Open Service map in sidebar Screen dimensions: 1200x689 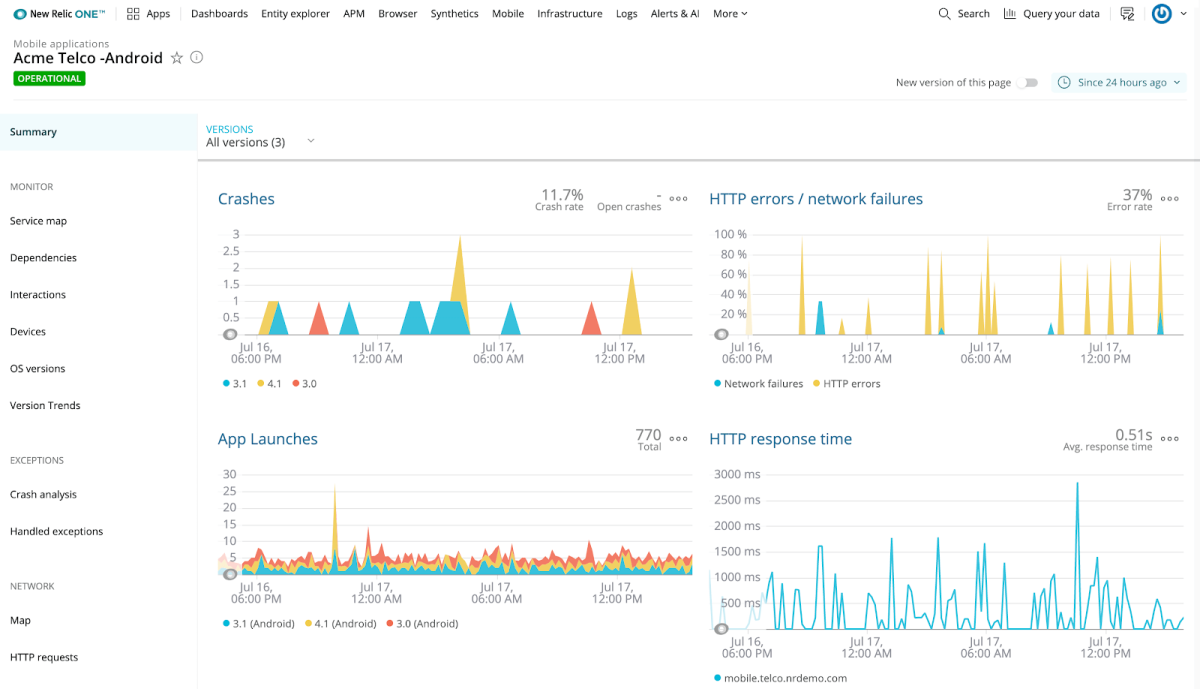pos(38,221)
